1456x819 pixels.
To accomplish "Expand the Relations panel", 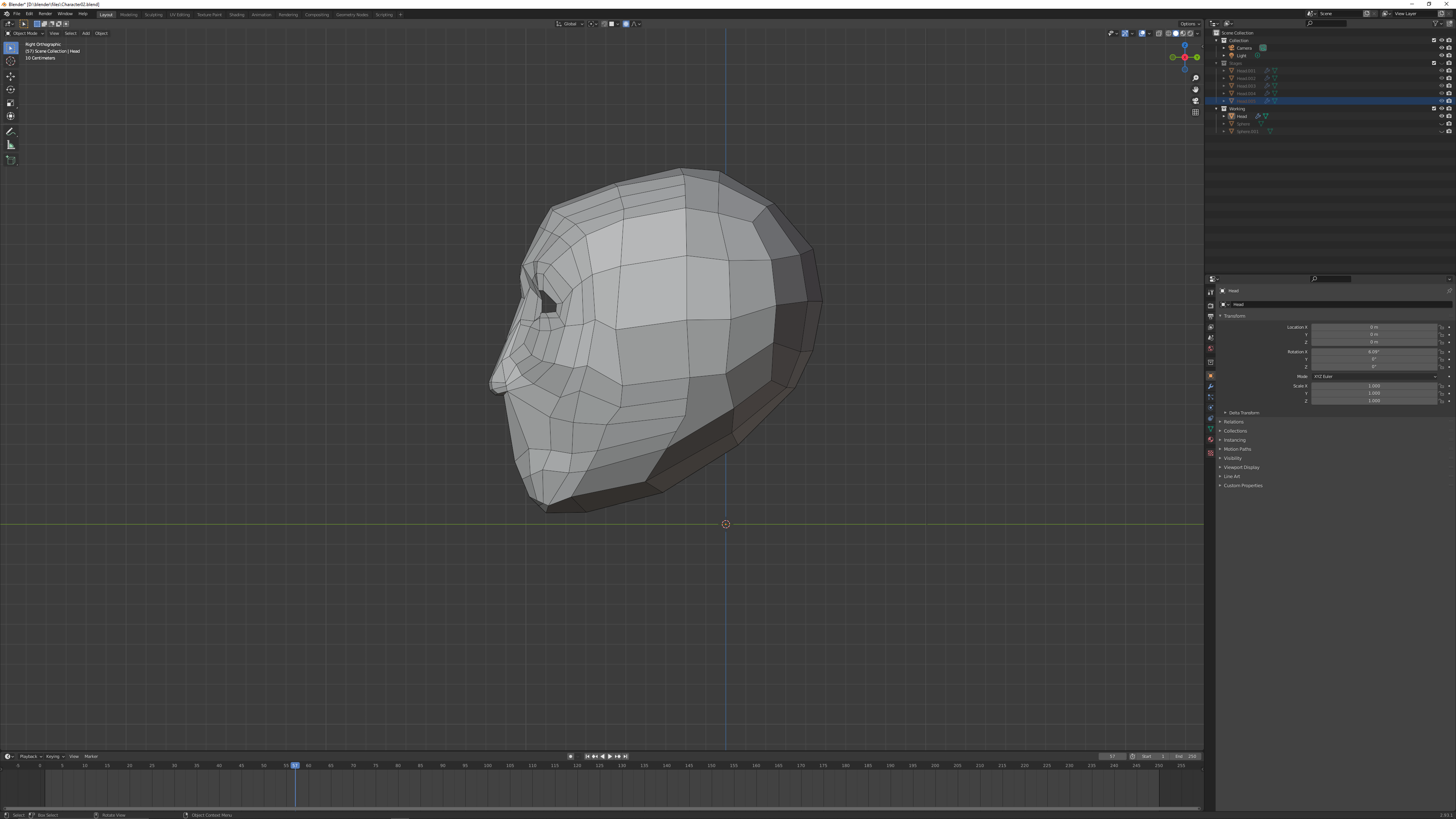I will (x=1220, y=422).
